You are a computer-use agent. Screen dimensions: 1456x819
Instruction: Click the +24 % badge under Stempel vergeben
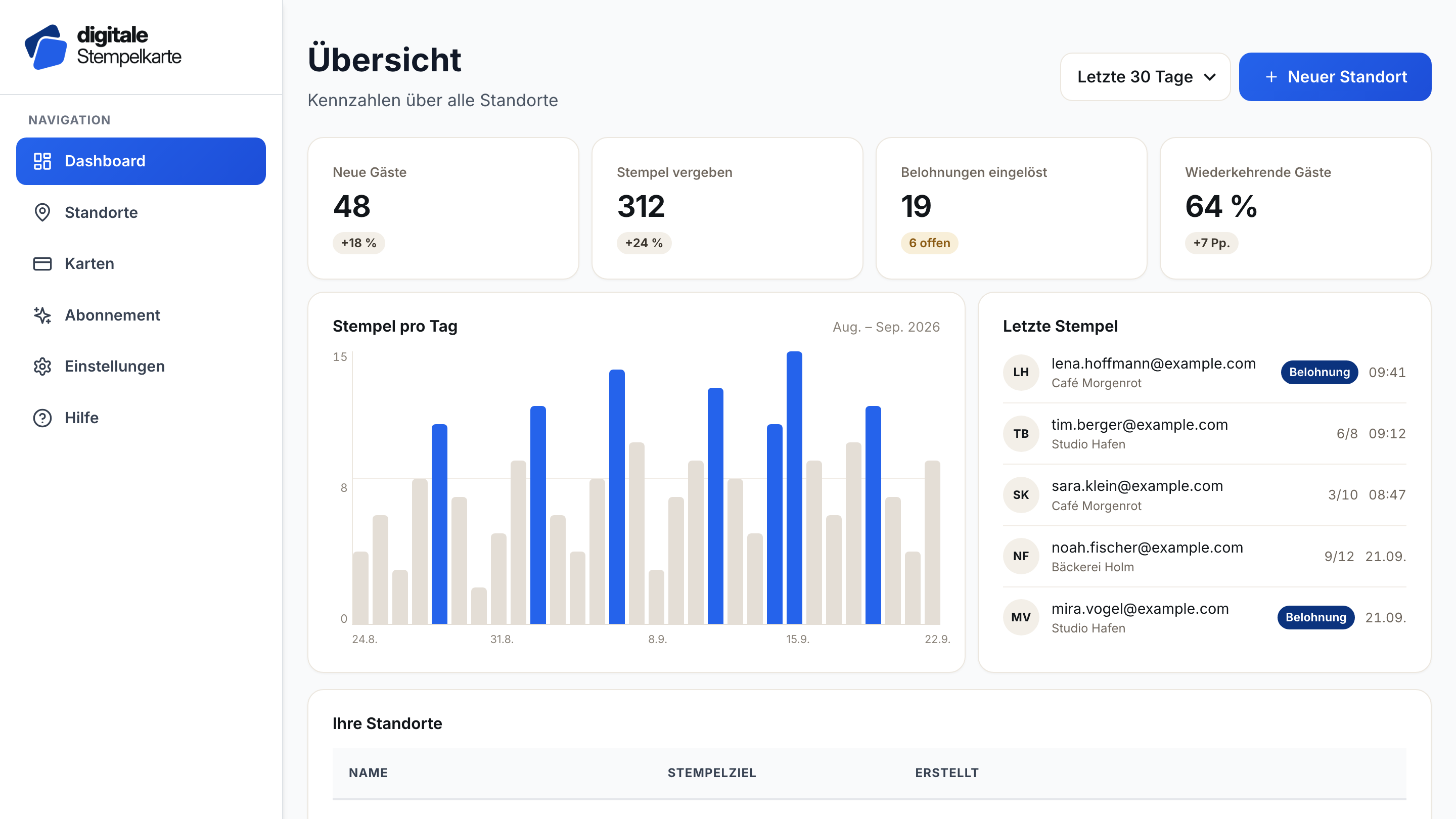pos(644,243)
